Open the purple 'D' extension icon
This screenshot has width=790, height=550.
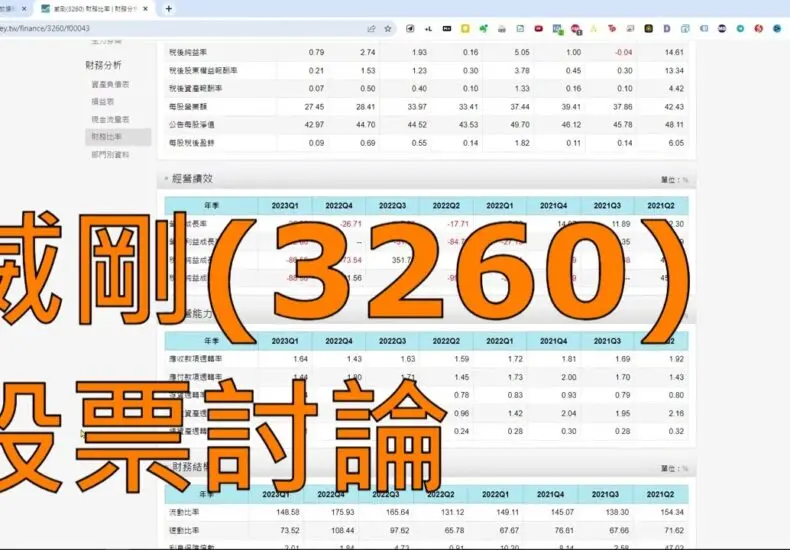click(x=667, y=29)
